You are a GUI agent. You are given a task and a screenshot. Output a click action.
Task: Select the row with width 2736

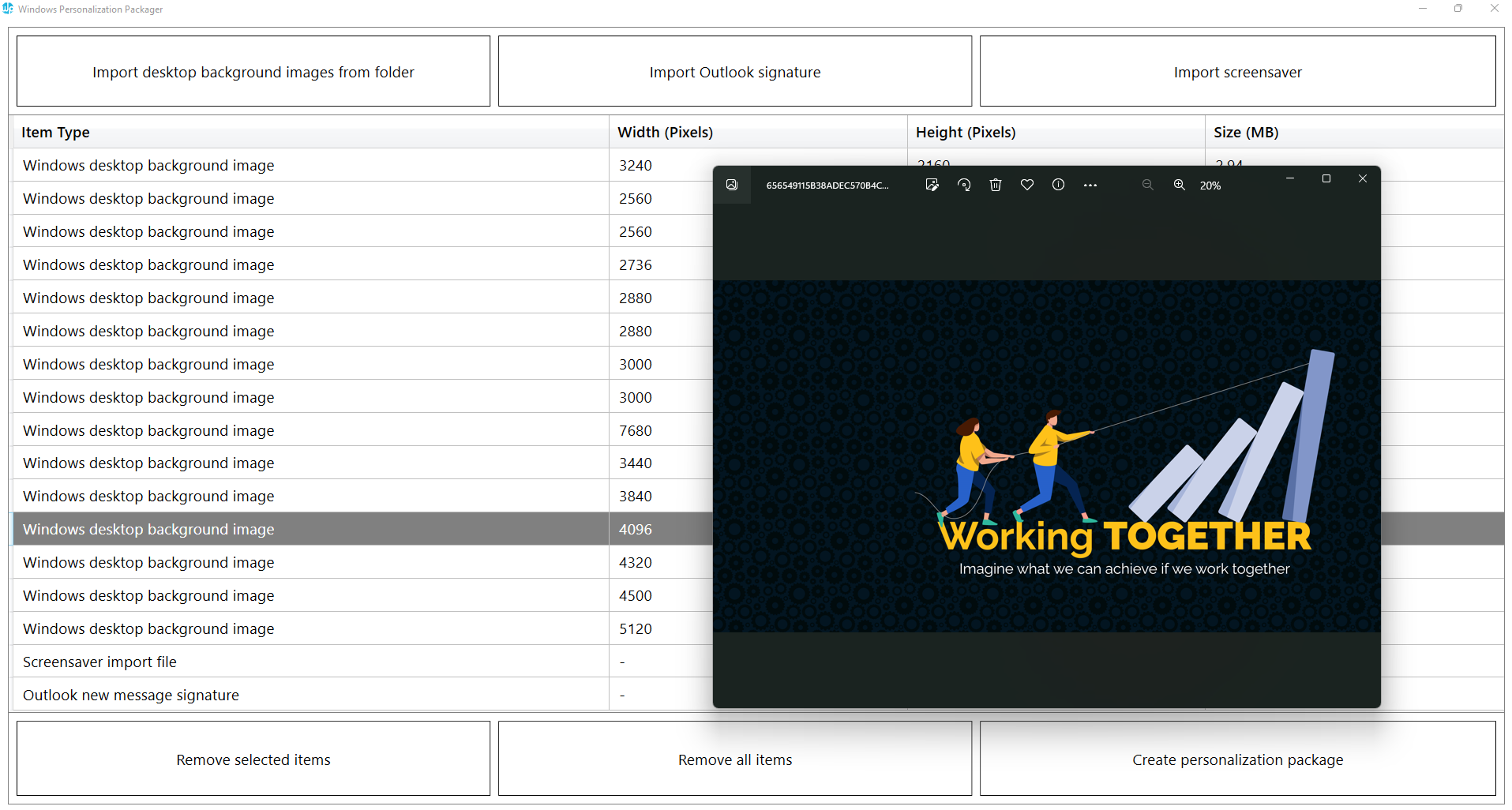[363, 264]
